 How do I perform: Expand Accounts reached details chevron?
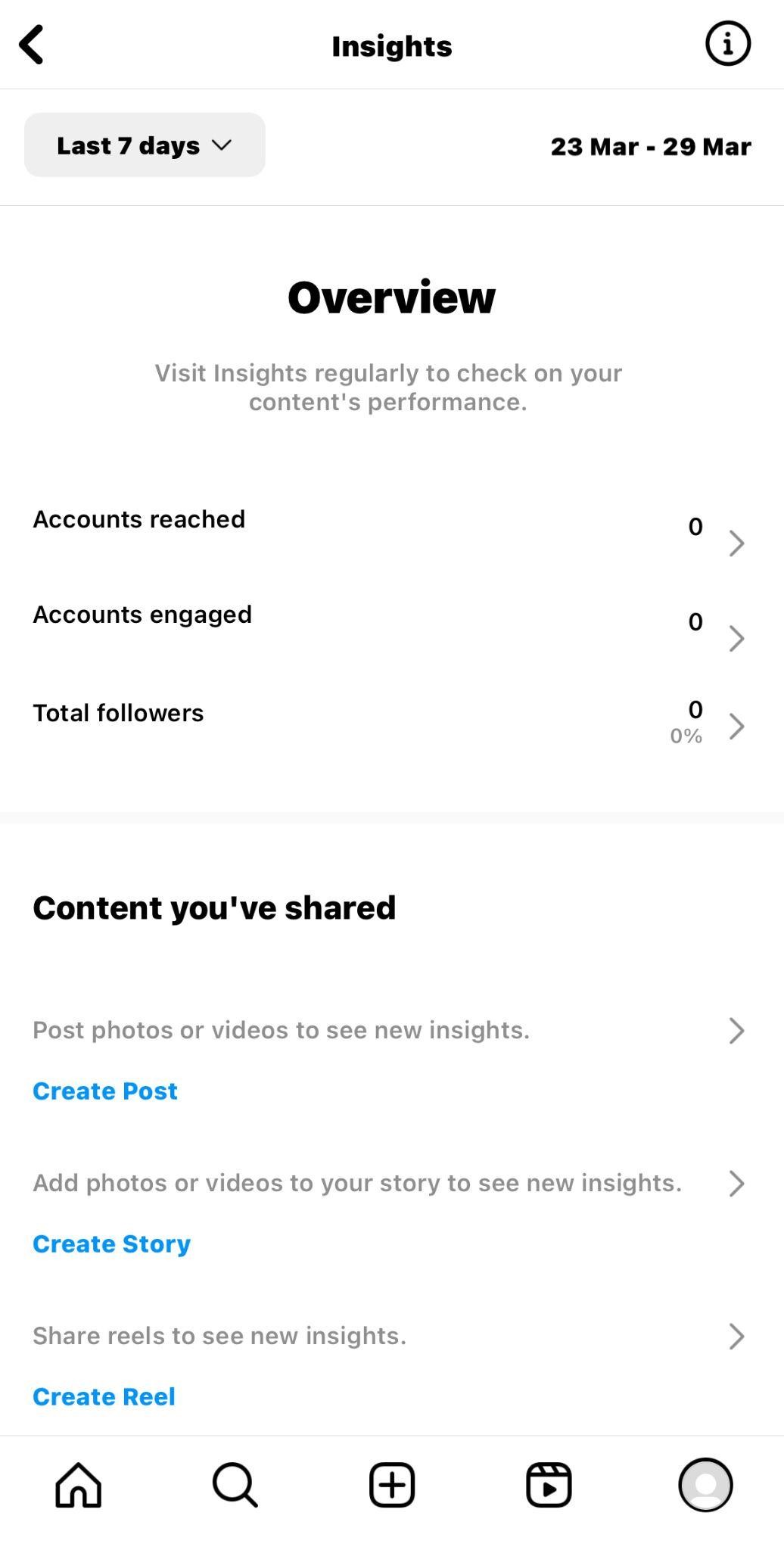[x=736, y=543]
